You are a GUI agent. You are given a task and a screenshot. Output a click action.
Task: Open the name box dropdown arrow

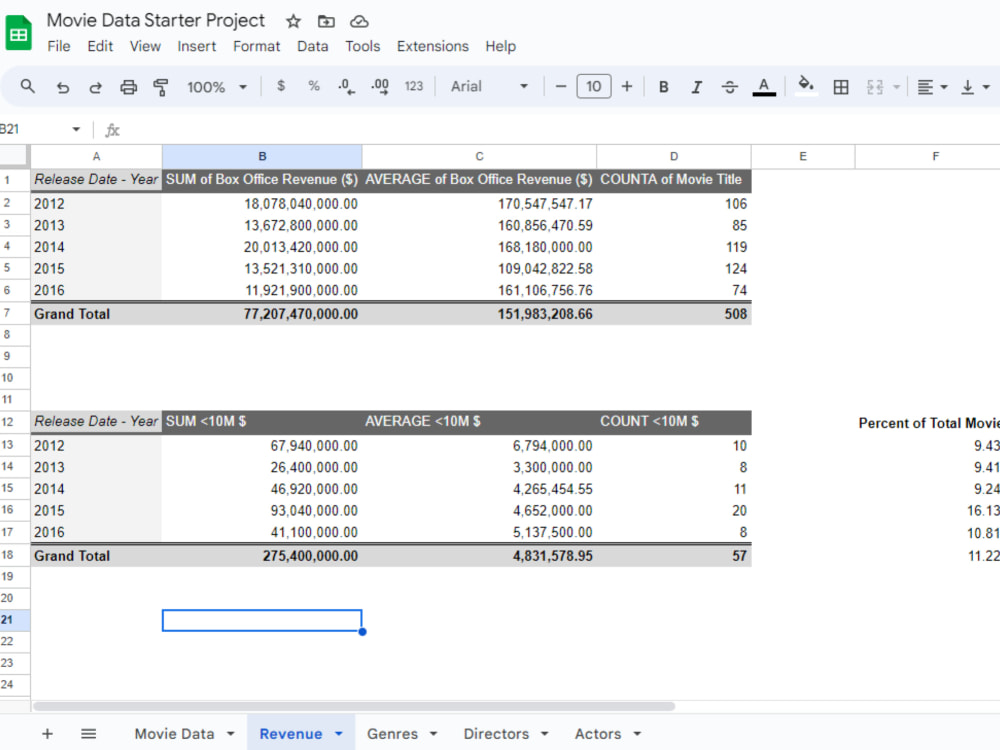(x=76, y=129)
